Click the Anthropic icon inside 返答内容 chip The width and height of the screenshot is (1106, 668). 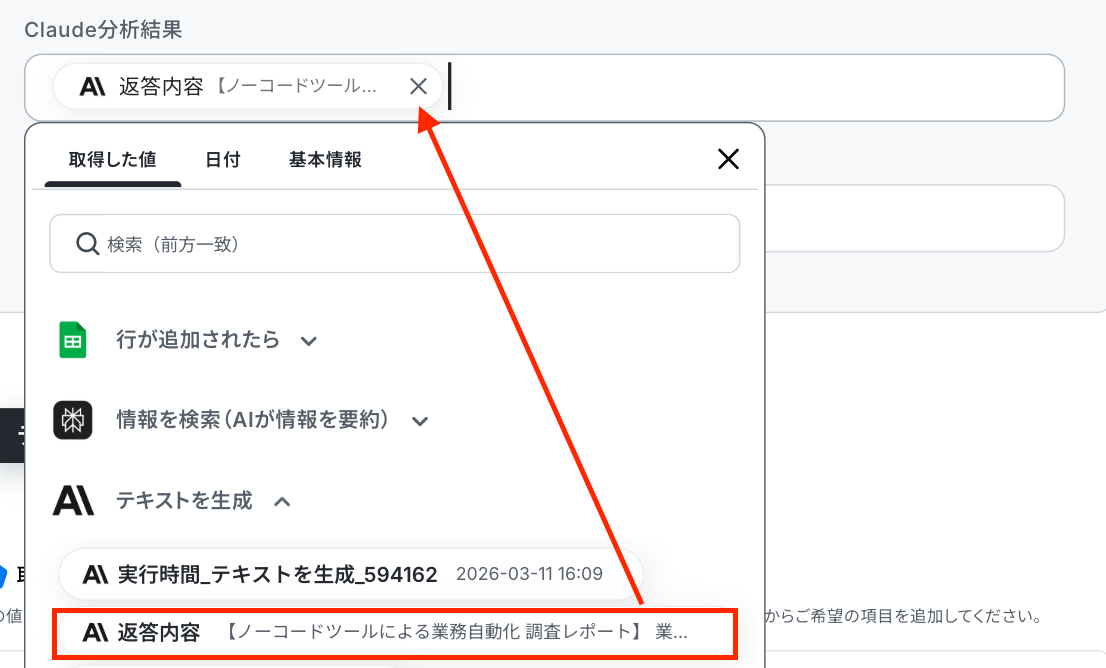click(92, 87)
